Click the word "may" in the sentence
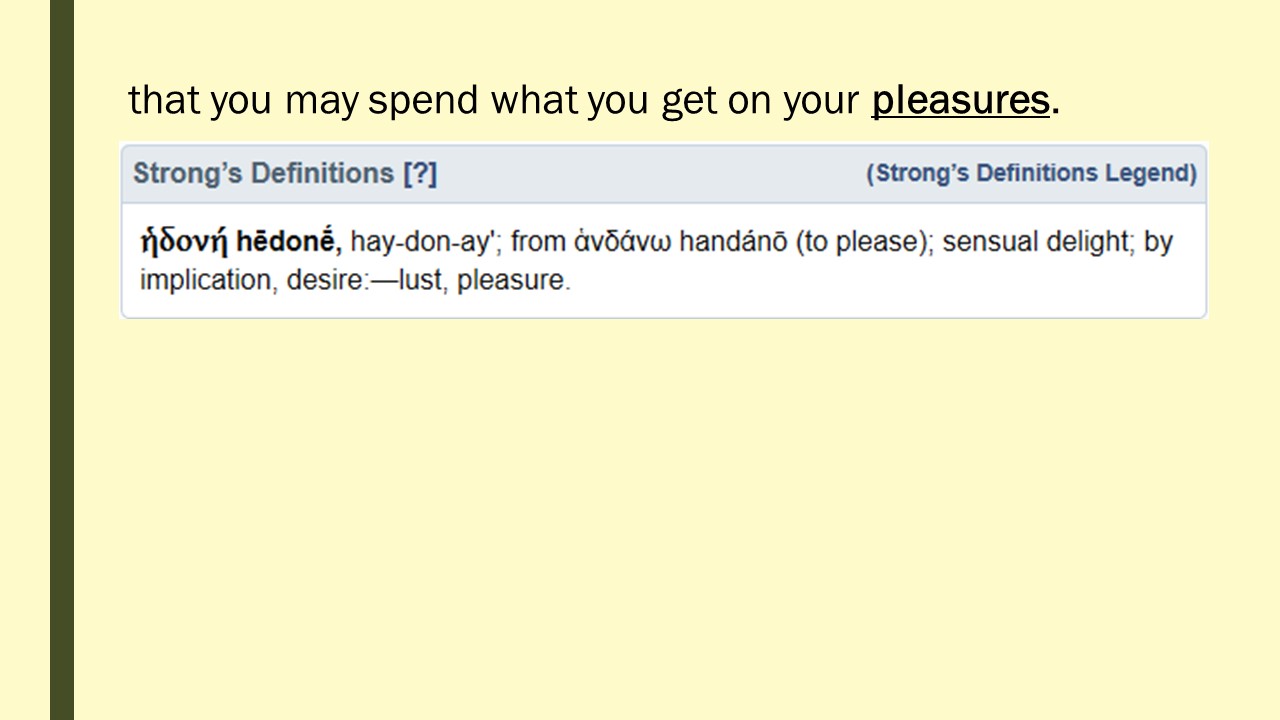 point(321,100)
